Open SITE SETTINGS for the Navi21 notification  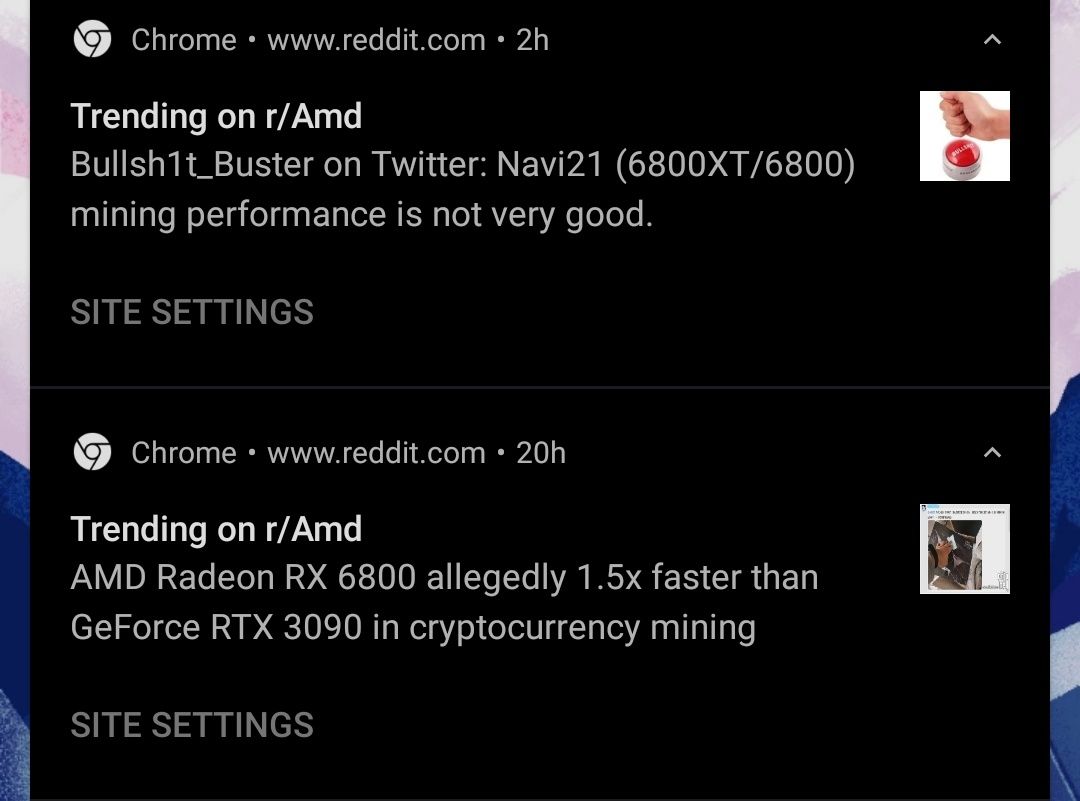(192, 312)
